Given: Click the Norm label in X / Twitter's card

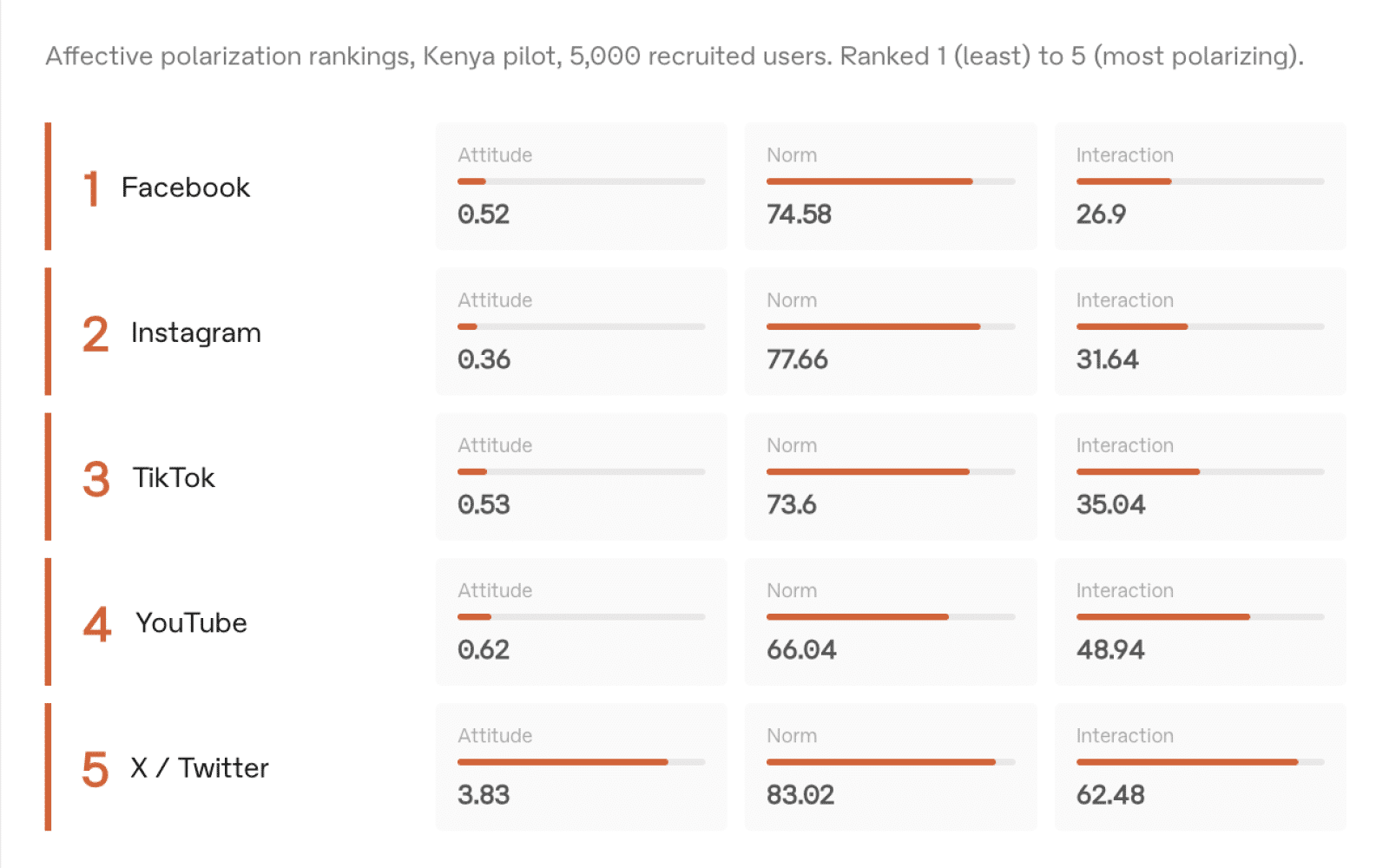Looking at the screenshot, I should pos(792,735).
